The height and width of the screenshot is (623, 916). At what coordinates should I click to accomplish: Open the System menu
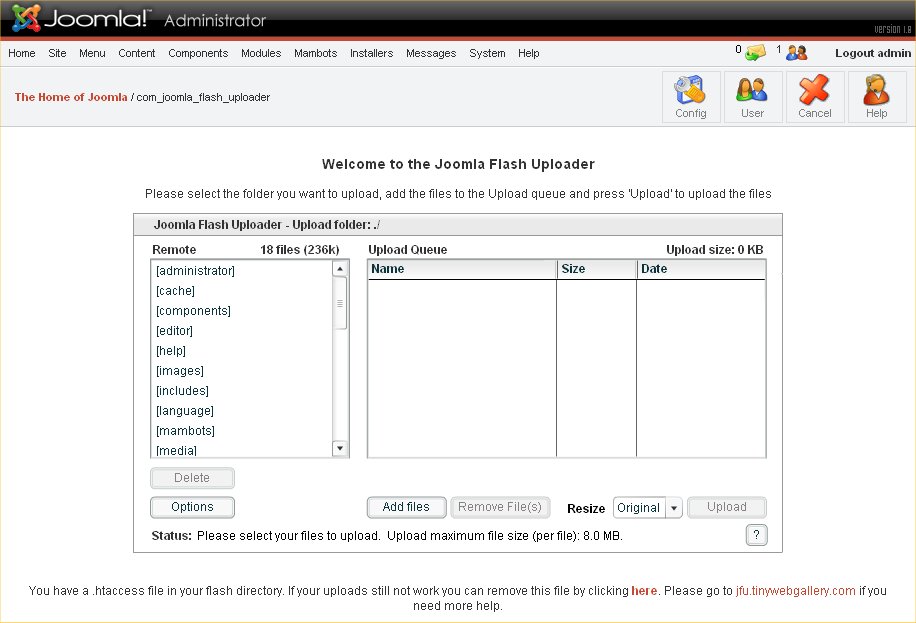tap(487, 53)
